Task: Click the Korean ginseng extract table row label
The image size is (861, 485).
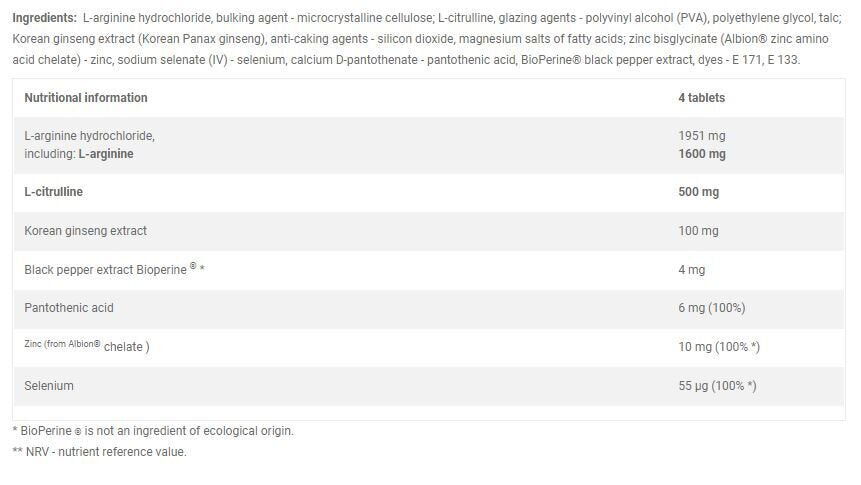Action: pos(85,231)
